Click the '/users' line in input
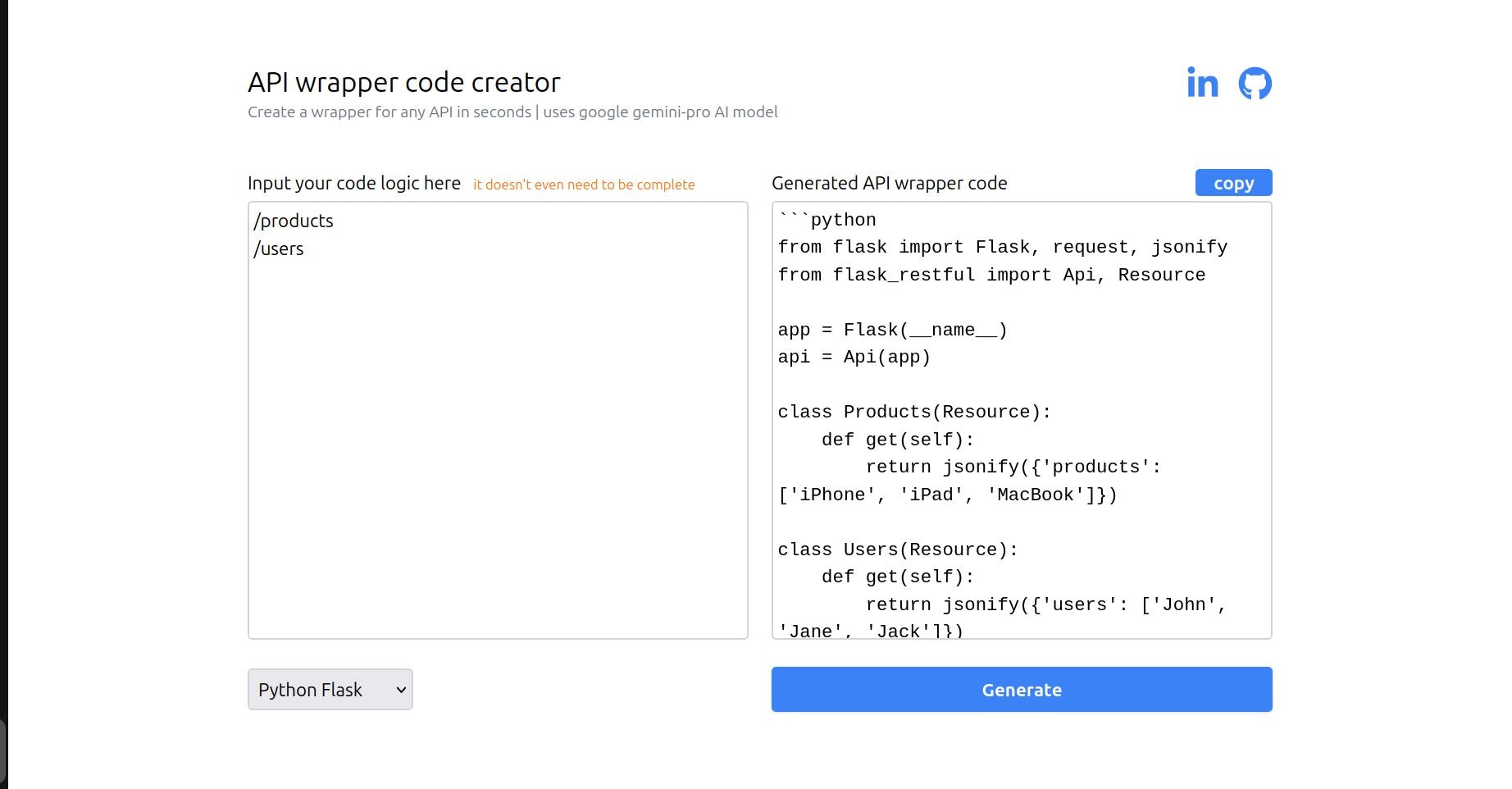The image size is (1512, 789). (279, 249)
